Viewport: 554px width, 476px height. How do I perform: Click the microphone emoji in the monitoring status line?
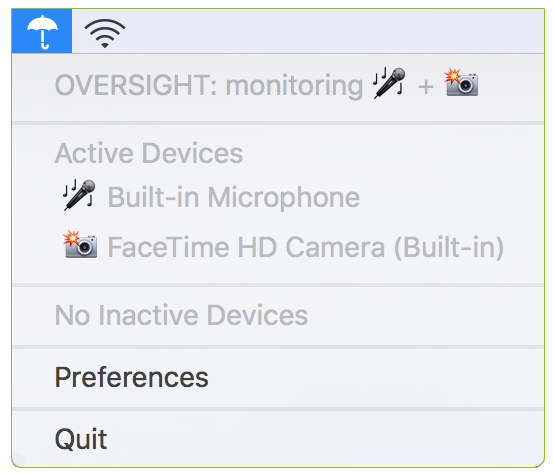pos(389,83)
